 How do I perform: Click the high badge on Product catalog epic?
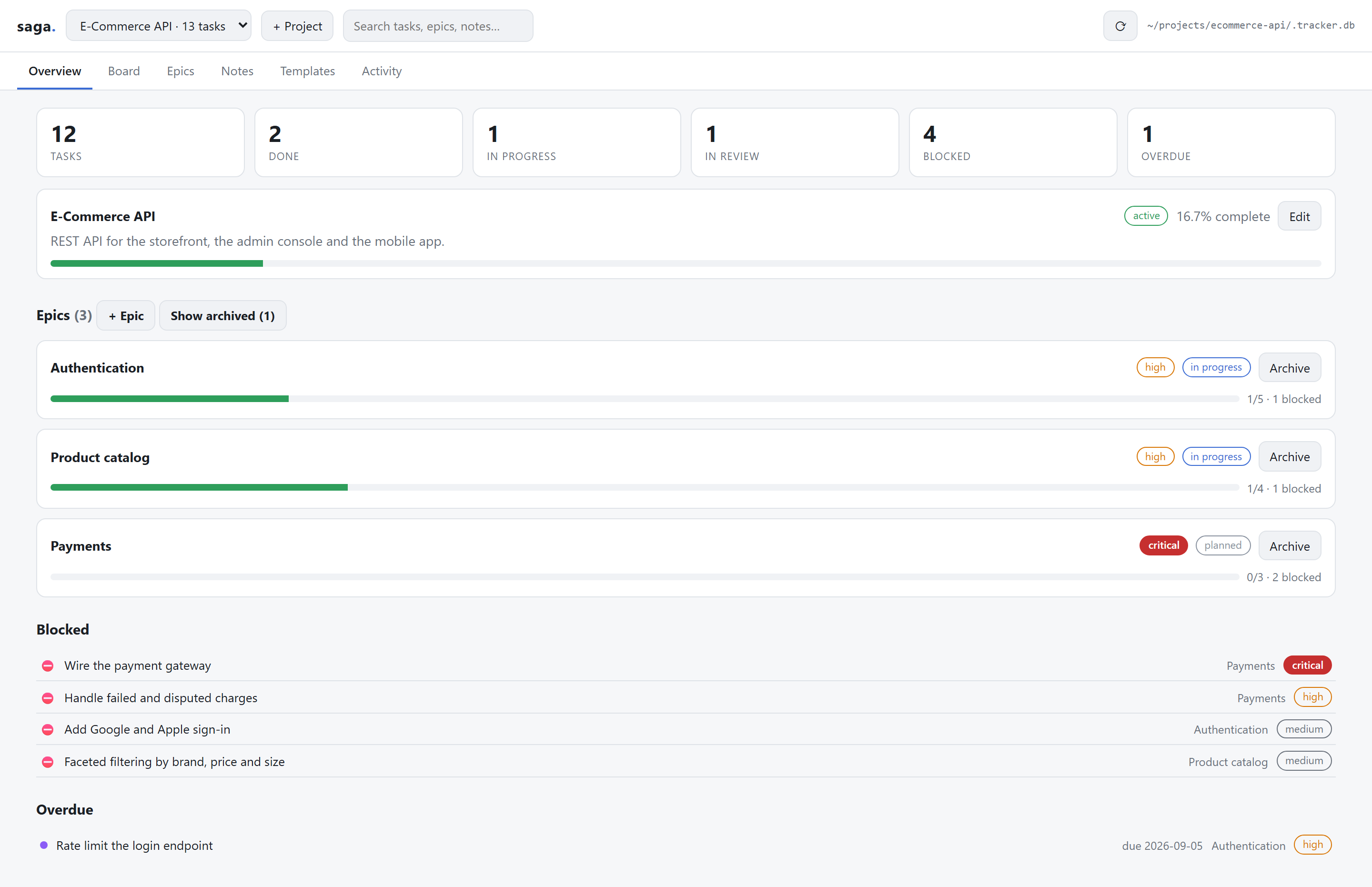(x=1155, y=457)
